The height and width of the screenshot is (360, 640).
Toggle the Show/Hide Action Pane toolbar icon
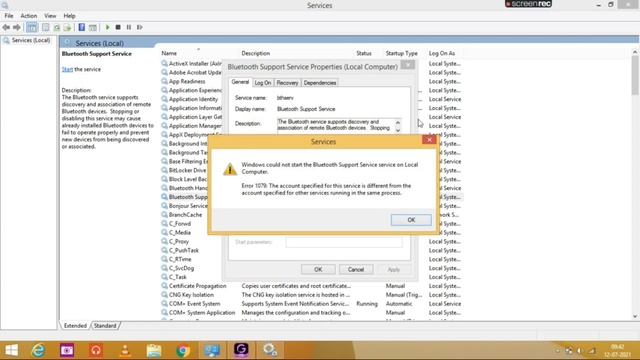click(x=93, y=27)
